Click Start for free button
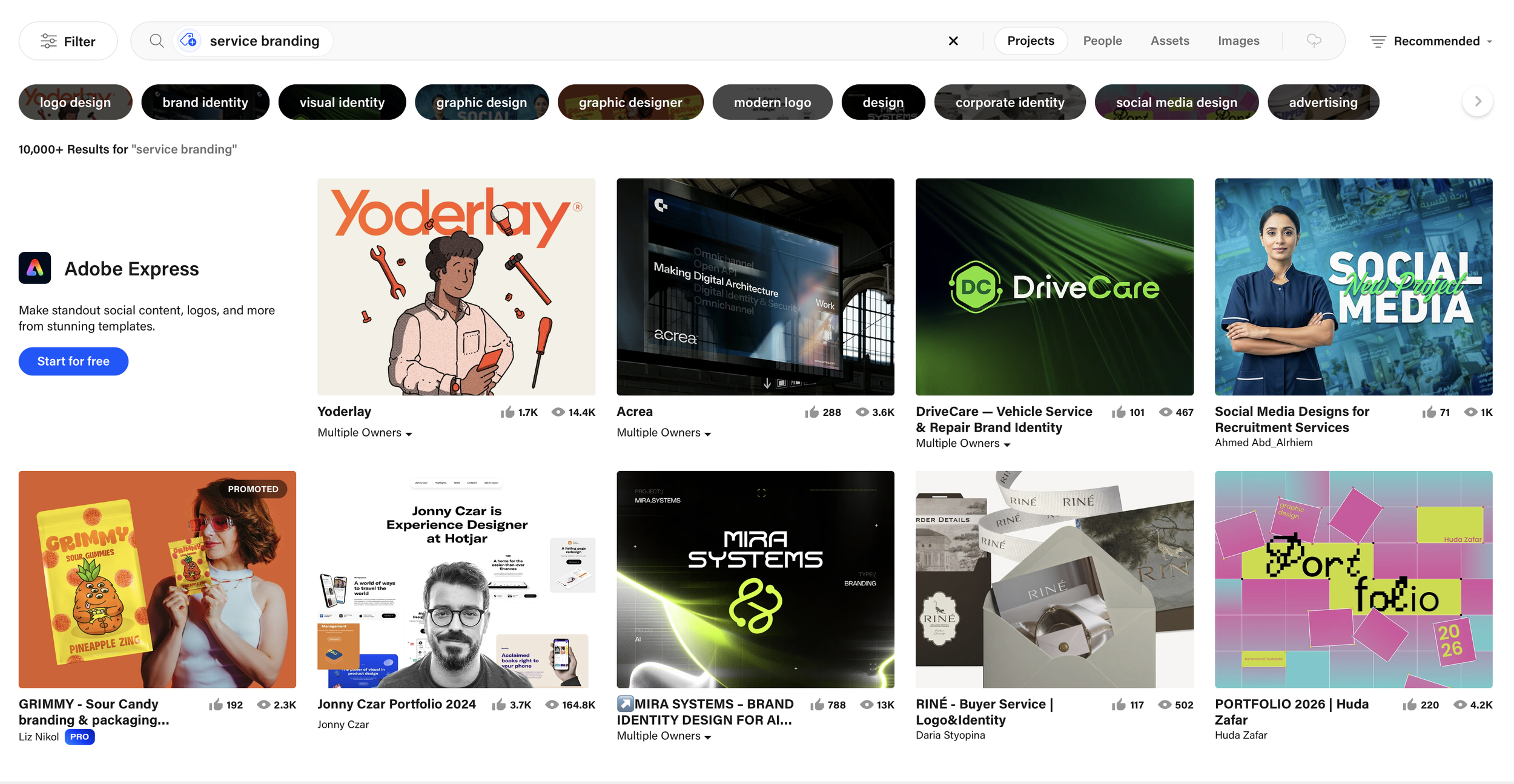Image resolution: width=1514 pixels, height=784 pixels. pos(73,361)
